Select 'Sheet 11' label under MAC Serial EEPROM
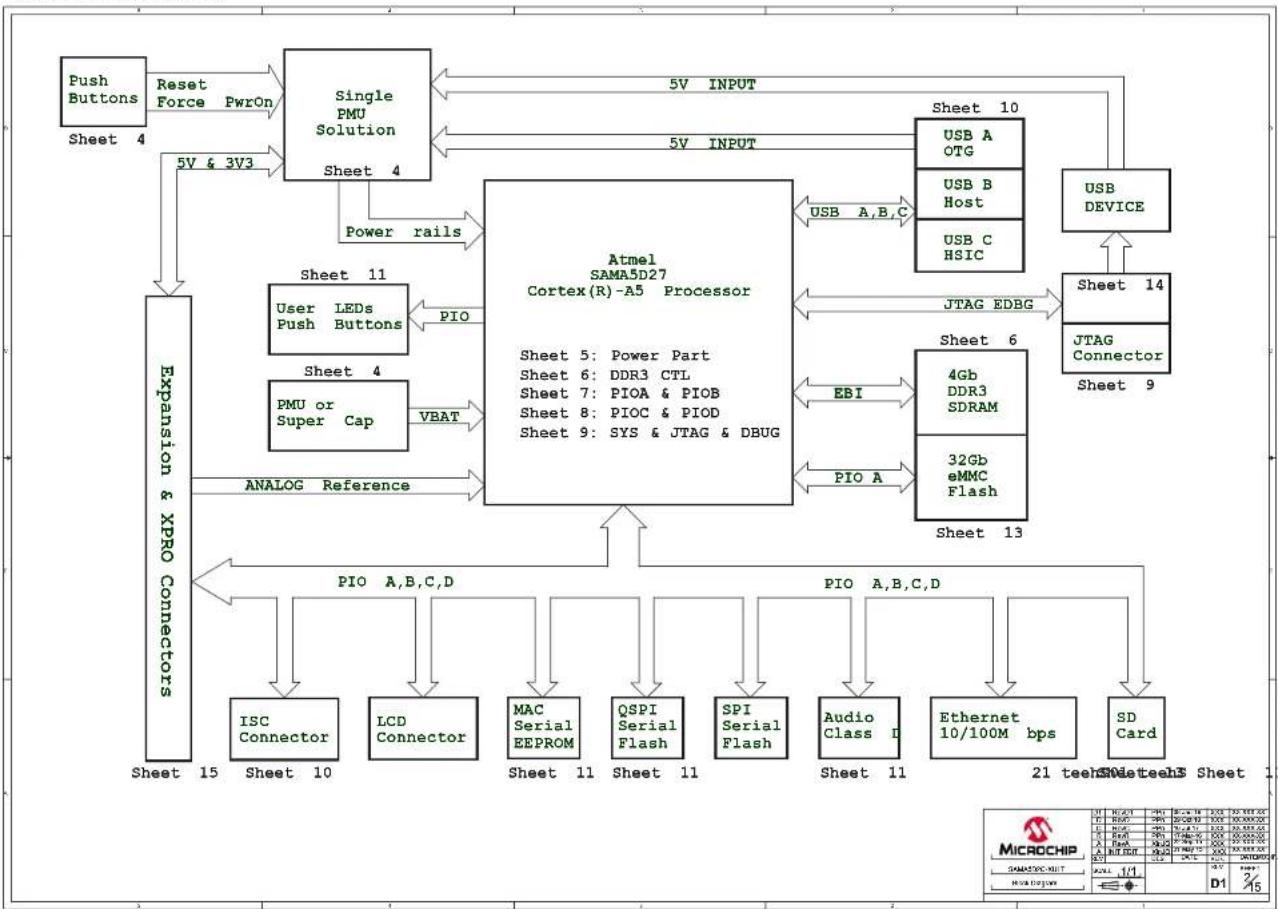The image size is (1278, 909). 551,772
